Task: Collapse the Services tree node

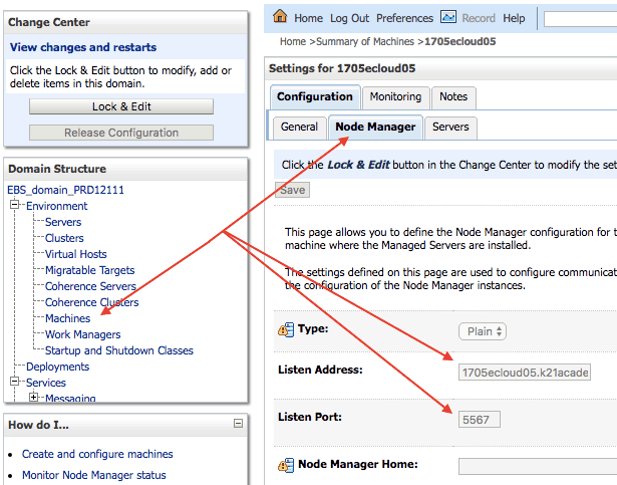Action: (15, 382)
